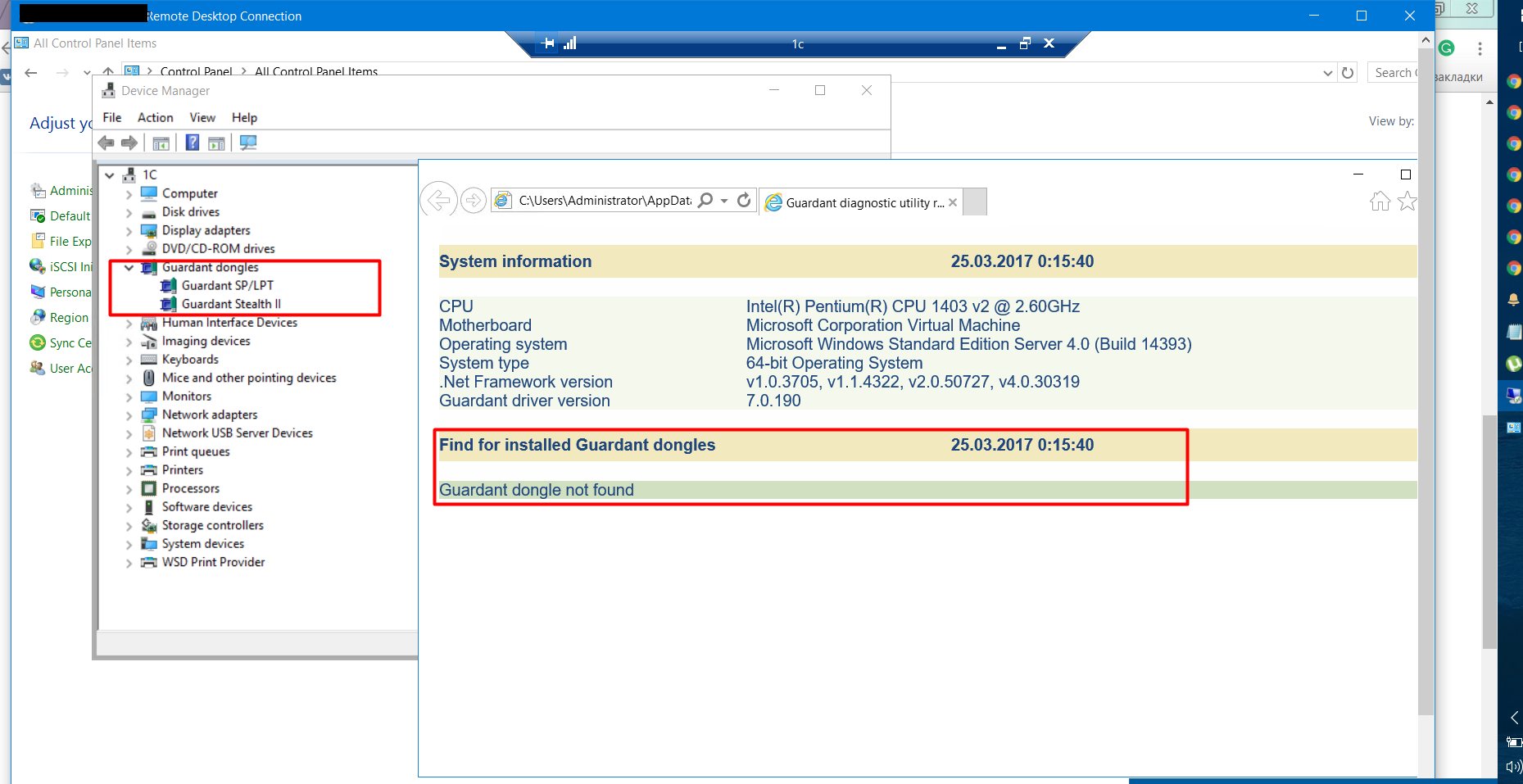Screen dimensions: 1523x784
Task: Close the Guardant diagnostic utility tab
Action: (953, 202)
